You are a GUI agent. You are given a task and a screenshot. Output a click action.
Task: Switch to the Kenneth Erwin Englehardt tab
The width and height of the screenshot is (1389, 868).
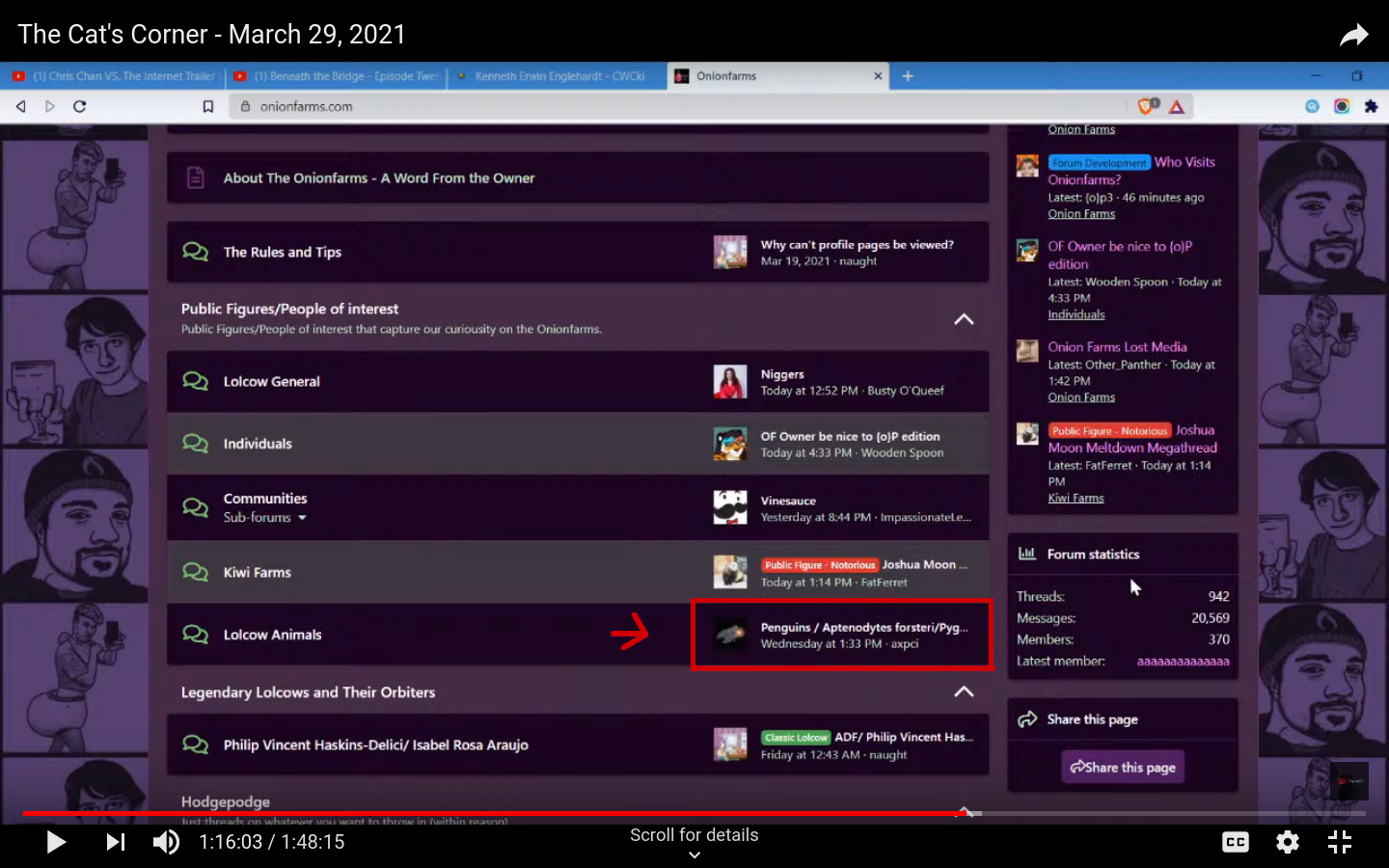pyautogui.click(x=558, y=76)
